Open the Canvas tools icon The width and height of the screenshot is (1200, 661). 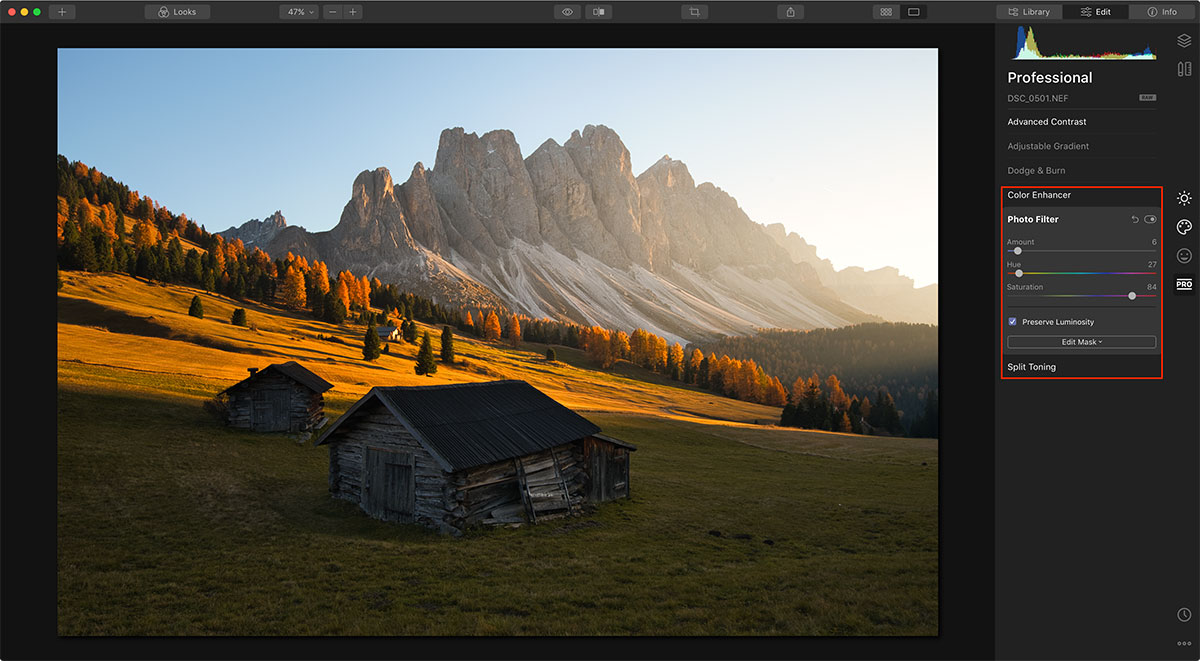(1184, 69)
